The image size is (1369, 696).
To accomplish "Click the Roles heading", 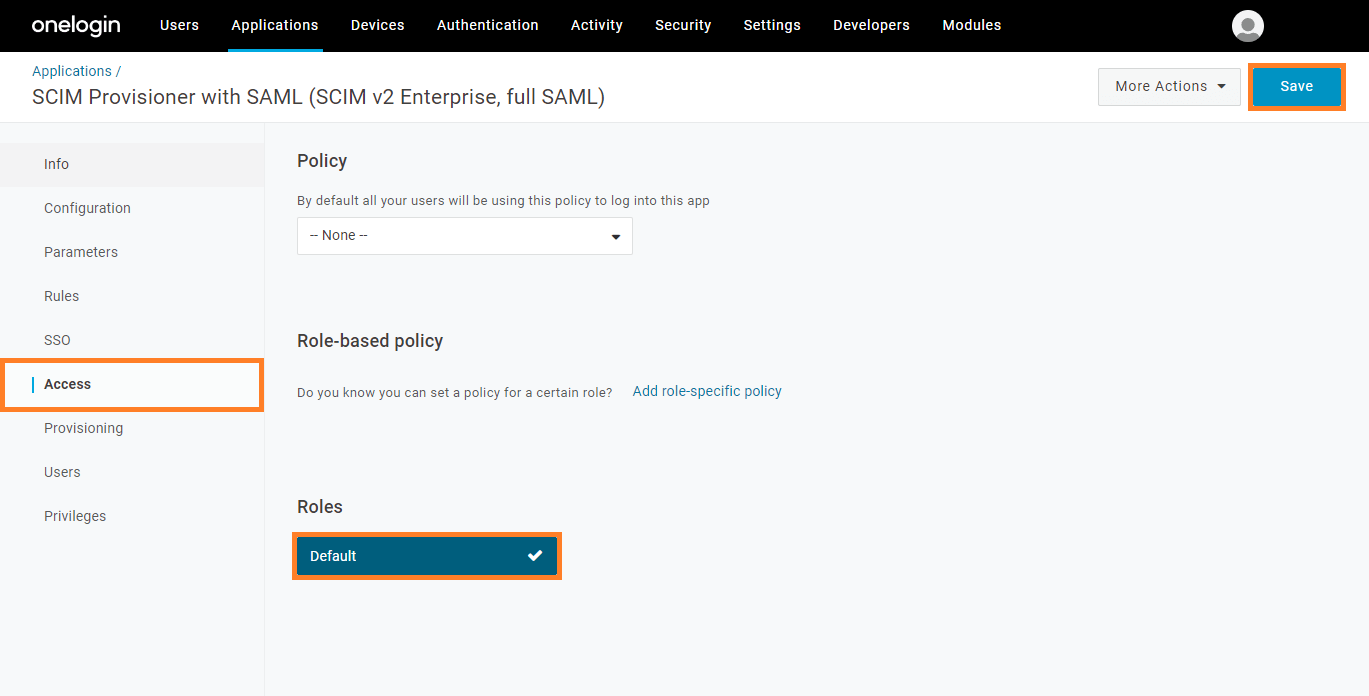I will tap(320, 507).
